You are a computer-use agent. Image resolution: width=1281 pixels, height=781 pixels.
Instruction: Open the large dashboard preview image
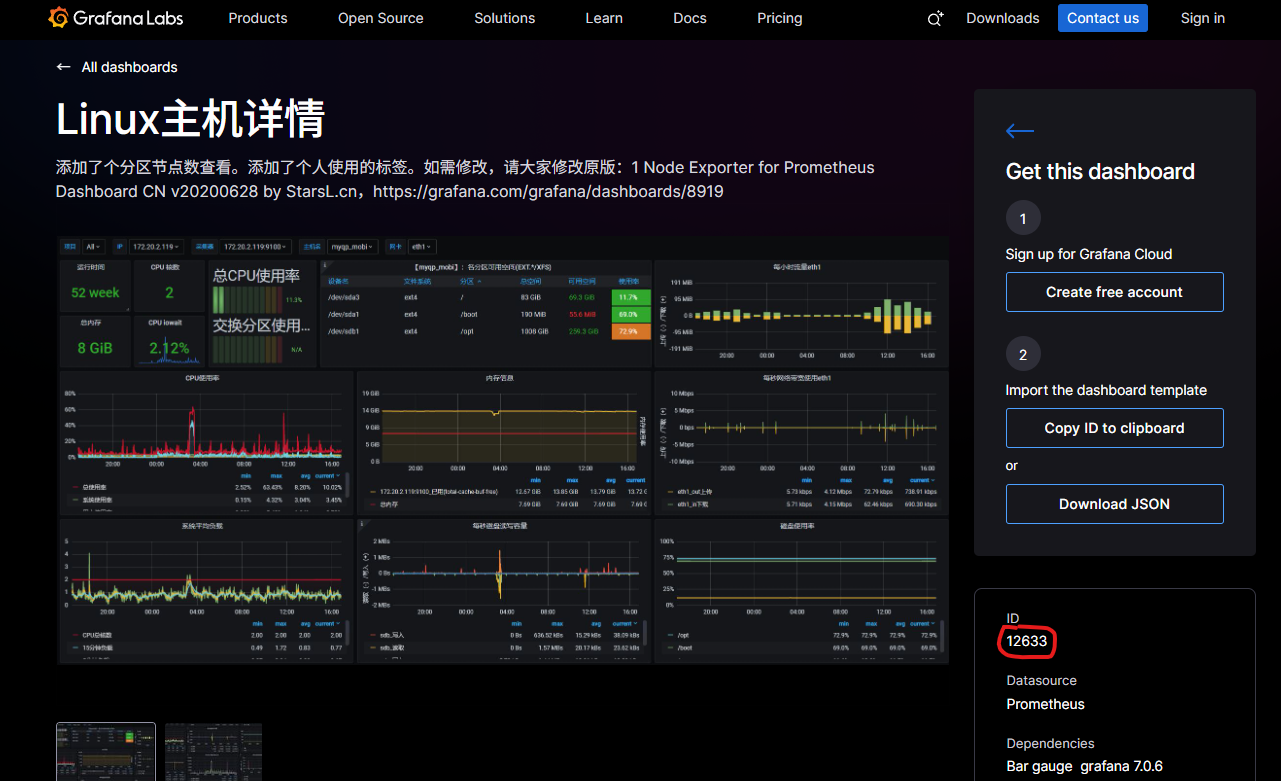[x=502, y=450]
